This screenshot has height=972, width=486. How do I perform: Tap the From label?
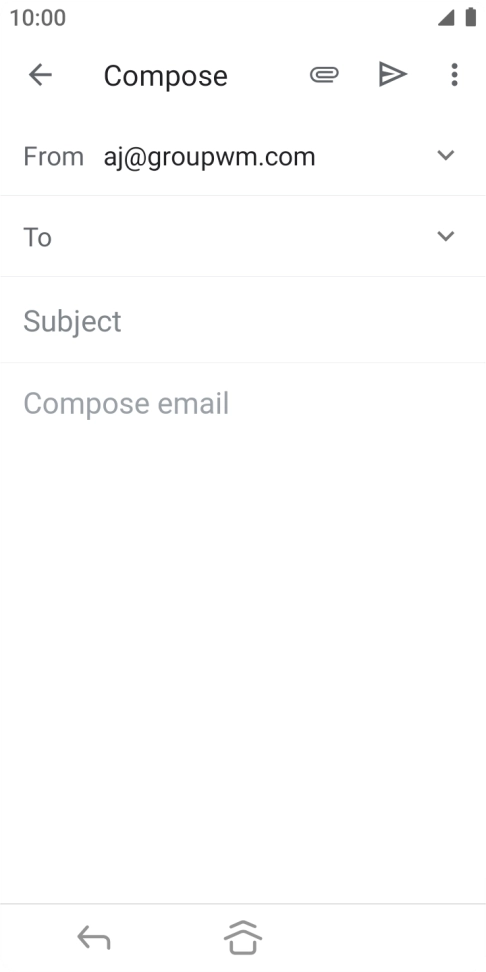click(x=53, y=156)
